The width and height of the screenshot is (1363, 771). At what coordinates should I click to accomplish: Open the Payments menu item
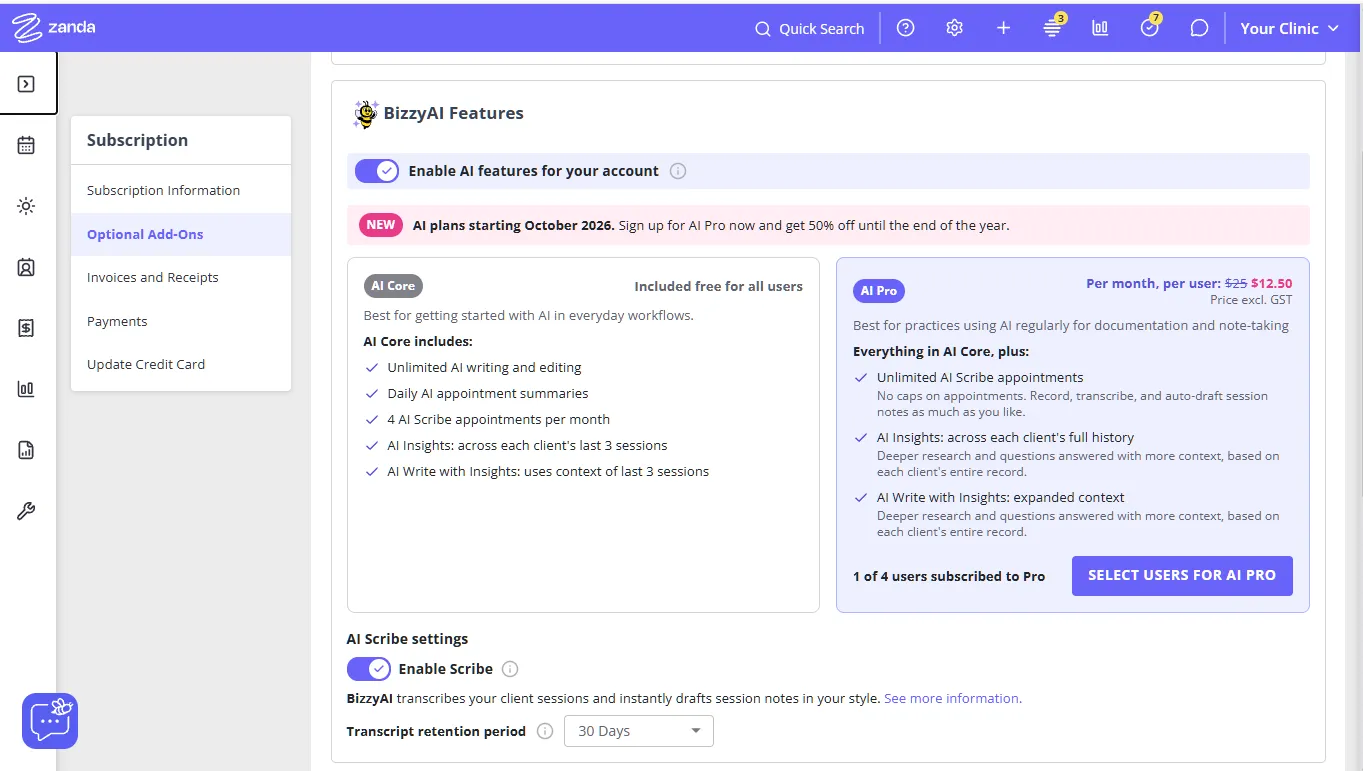click(181, 321)
